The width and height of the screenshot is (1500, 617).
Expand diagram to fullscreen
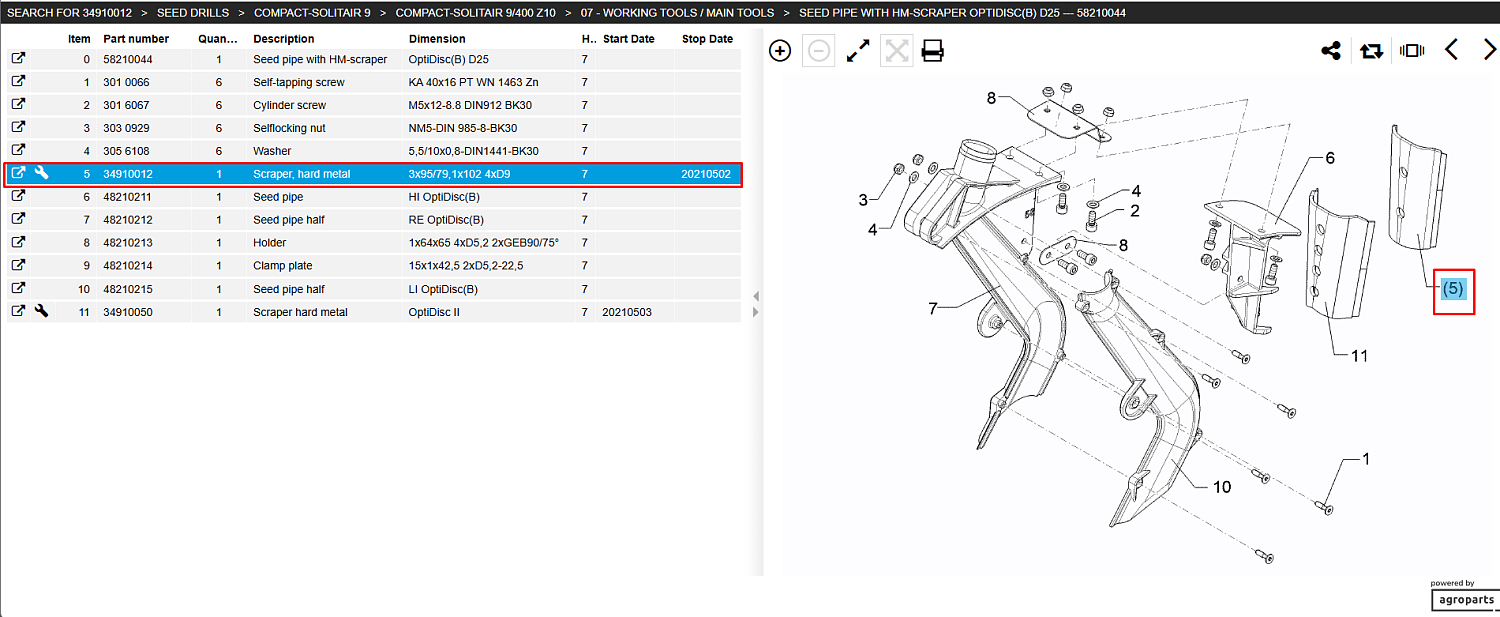857,51
